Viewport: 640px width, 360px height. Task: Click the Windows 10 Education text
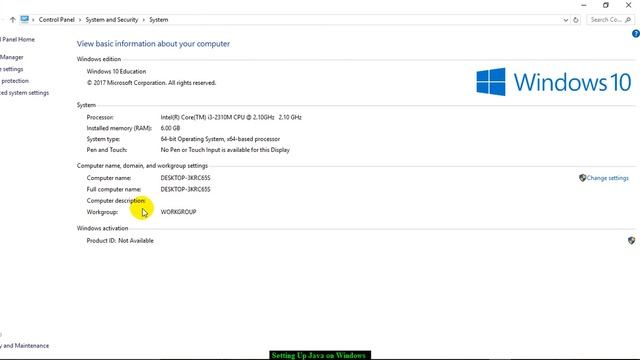pyautogui.click(x=116, y=71)
